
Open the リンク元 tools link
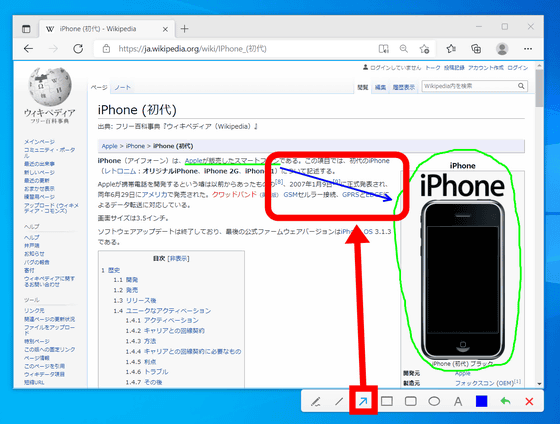(x=34, y=311)
